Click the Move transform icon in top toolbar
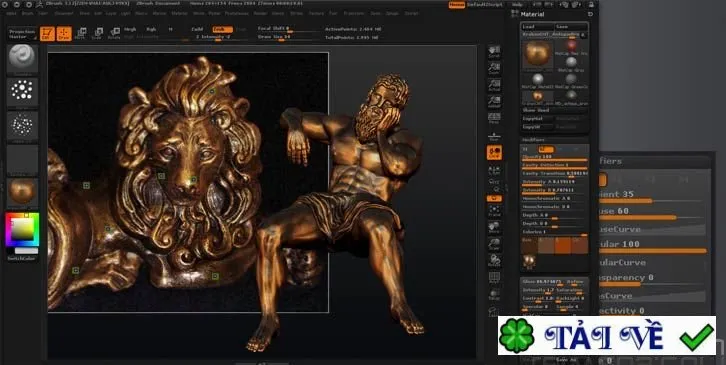This screenshot has width=726, height=365. coord(81,33)
